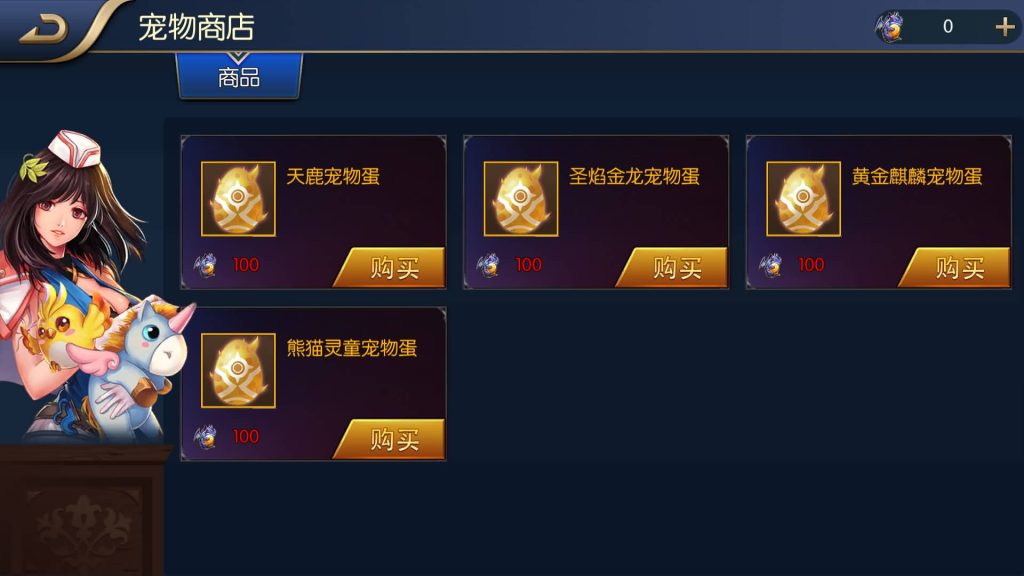The image size is (1024, 576).
Task: Click the 宠物商店 title text
Action: [x=196, y=27]
